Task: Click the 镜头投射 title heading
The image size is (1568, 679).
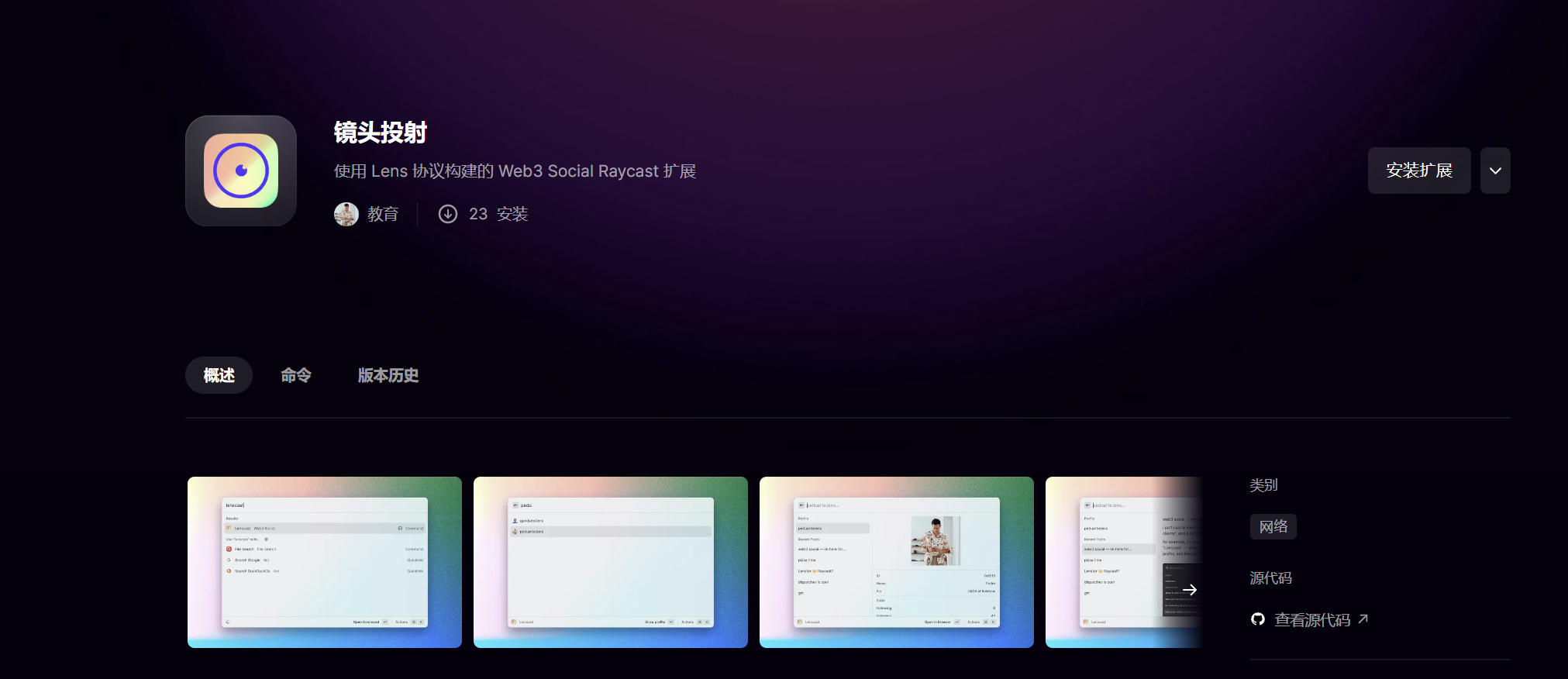Action: click(x=381, y=133)
